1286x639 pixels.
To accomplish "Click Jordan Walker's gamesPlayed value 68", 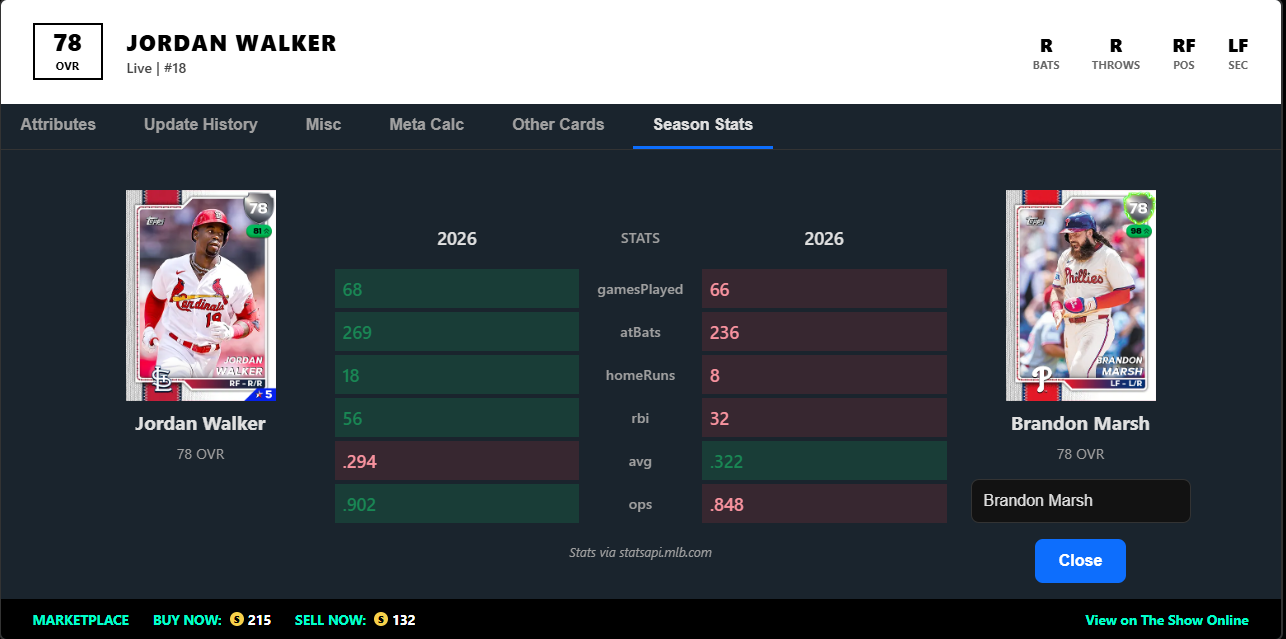I will click(457, 289).
